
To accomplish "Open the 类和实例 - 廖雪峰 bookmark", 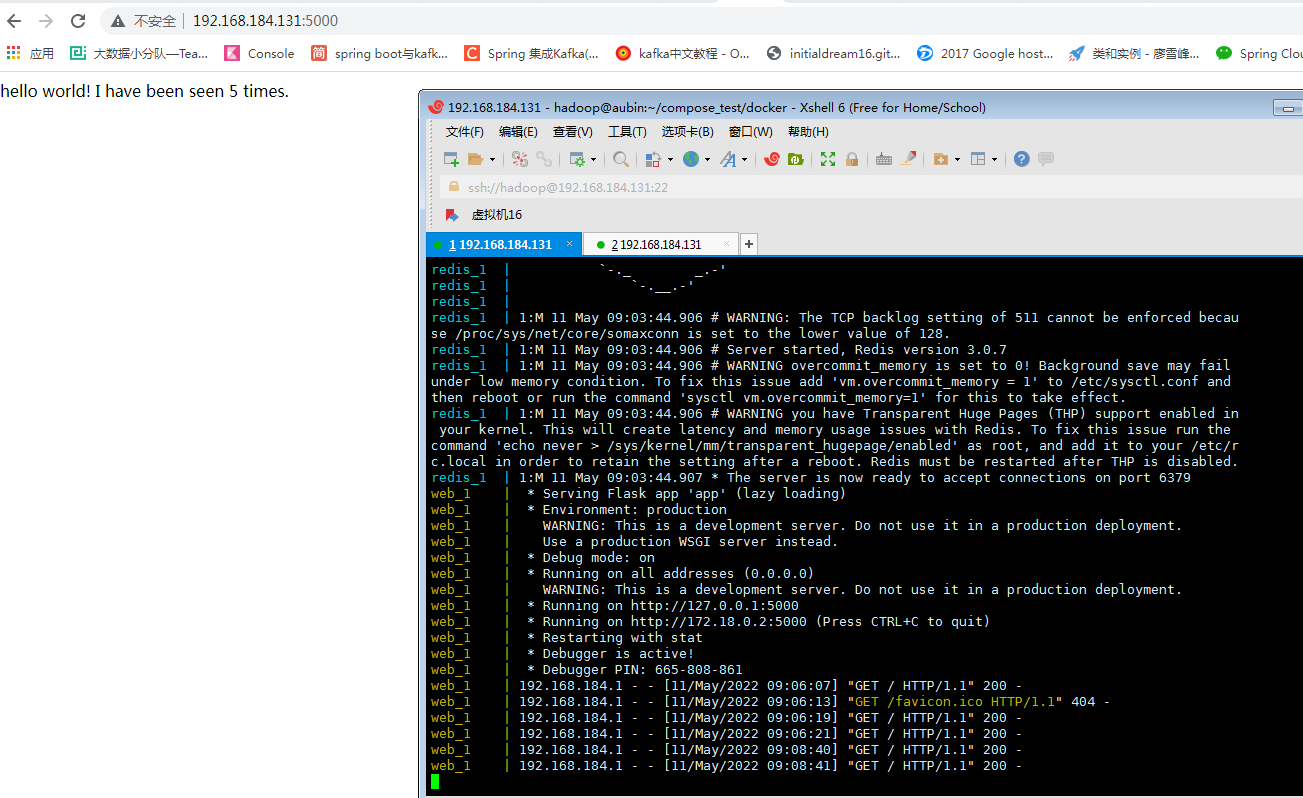I will pyautogui.click(x=1134, y=53).
